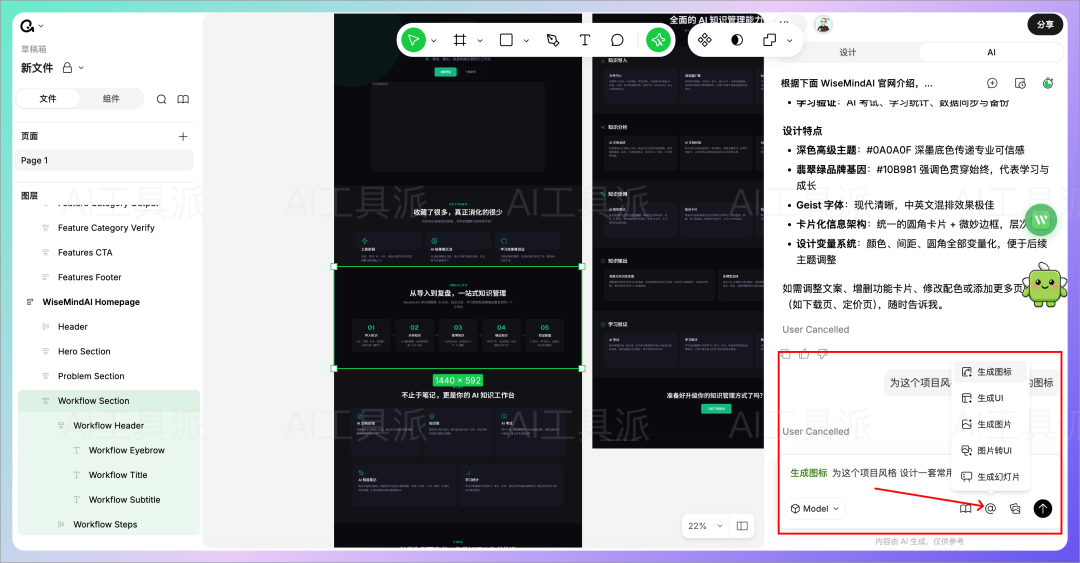Open the app logo menu
The image size is (1080, 563).
pos(27,26)
